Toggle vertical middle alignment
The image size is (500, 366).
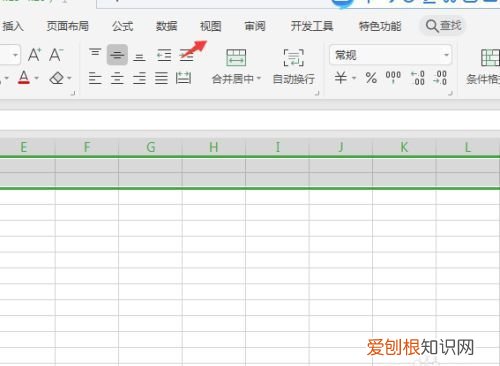coord(117,55)
